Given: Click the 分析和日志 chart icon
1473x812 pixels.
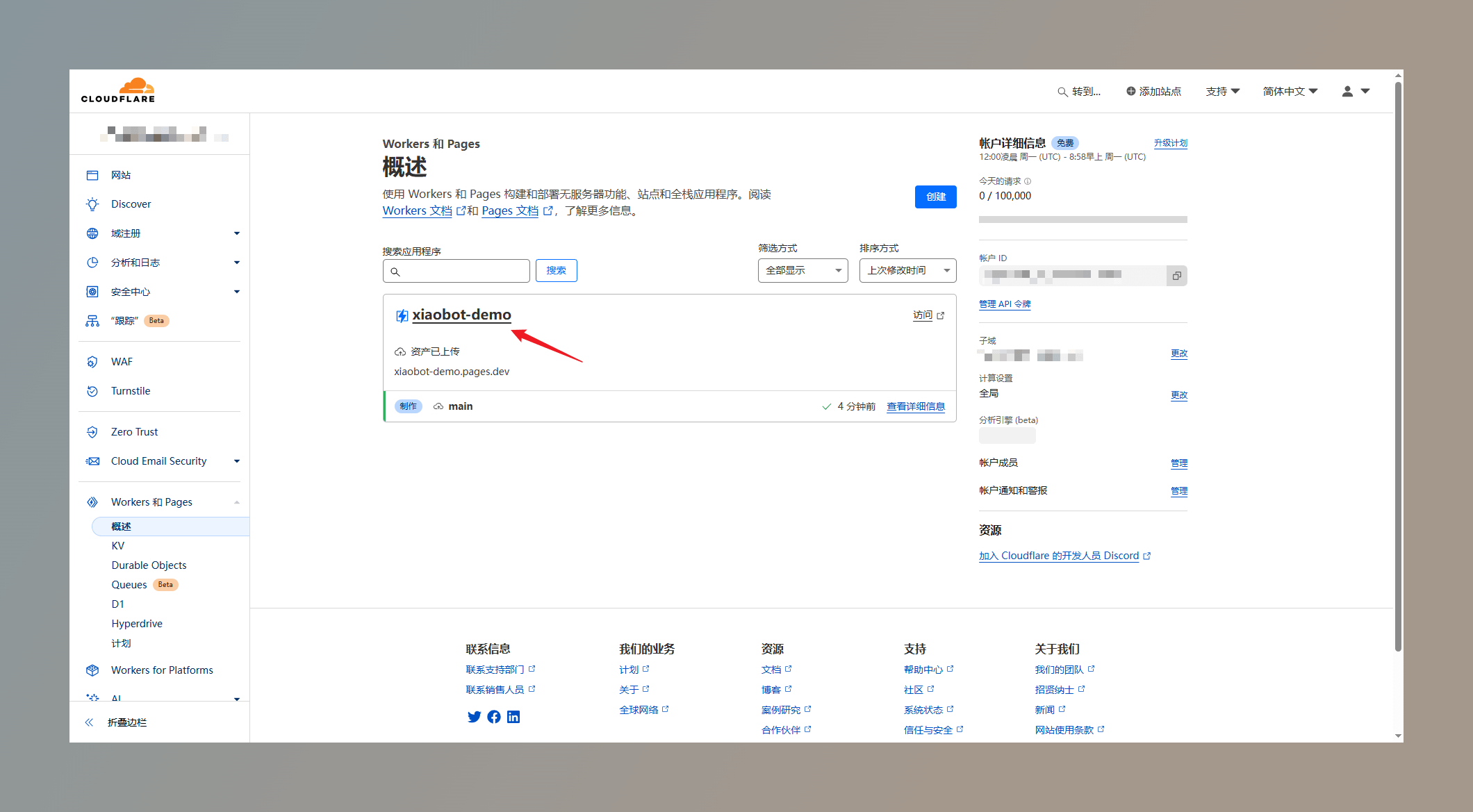Looking at the screenshot, I should click(x=92, y=263).
